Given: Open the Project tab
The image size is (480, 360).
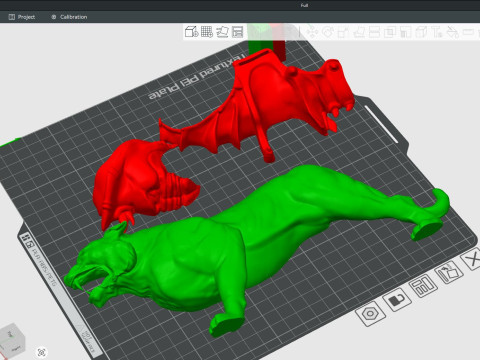Looking at the screenshot, I should [x=21, y=17].
